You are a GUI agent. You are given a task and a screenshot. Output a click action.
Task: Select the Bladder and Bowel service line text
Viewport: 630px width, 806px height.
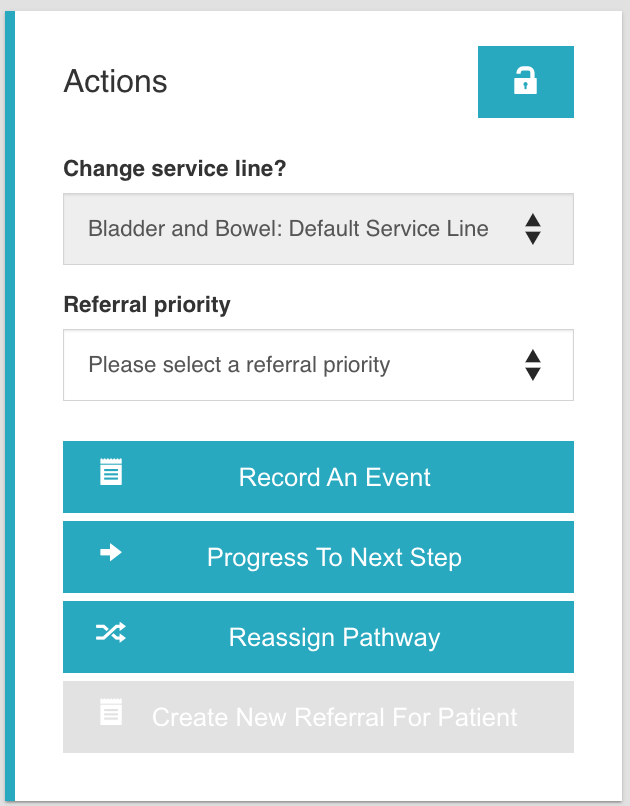pos(288,228)
